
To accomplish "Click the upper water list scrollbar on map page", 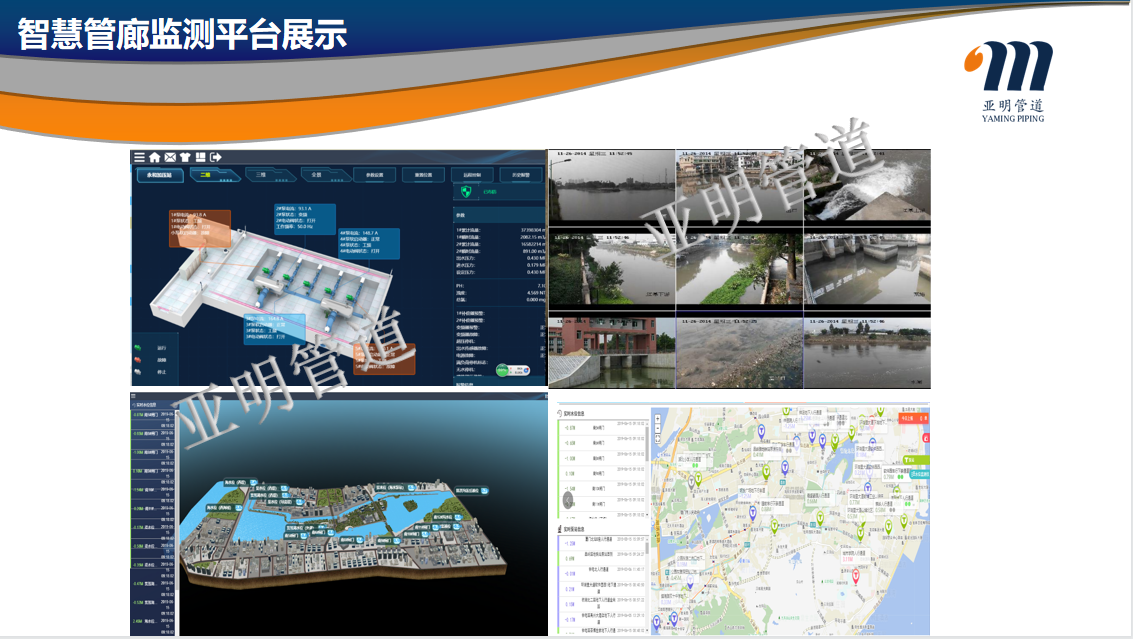I will 647,443.
